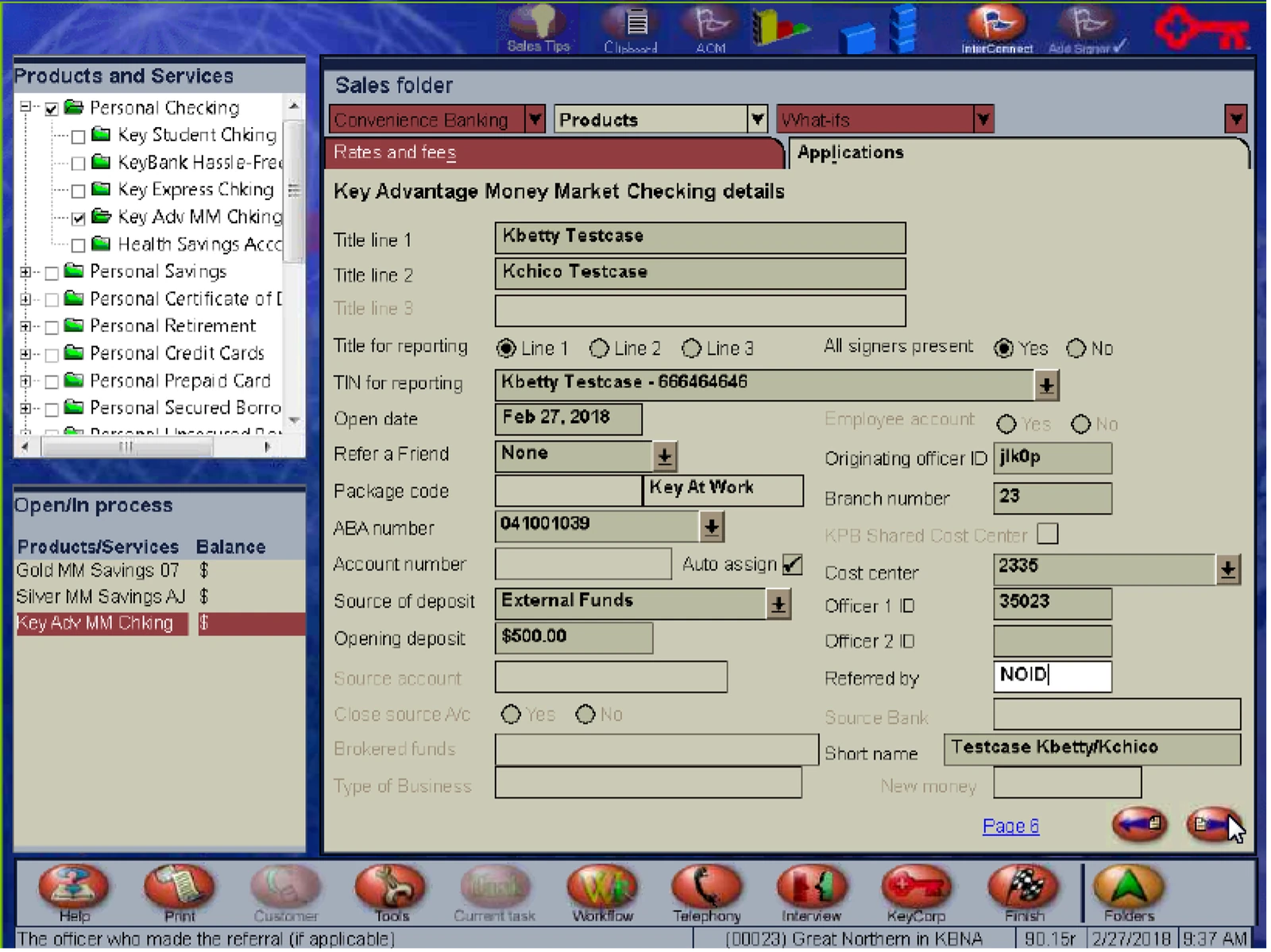Check the Personal Savings checkbox
Image resolution: width=1271 pixels, height=952 pixels.
(52, 274)
